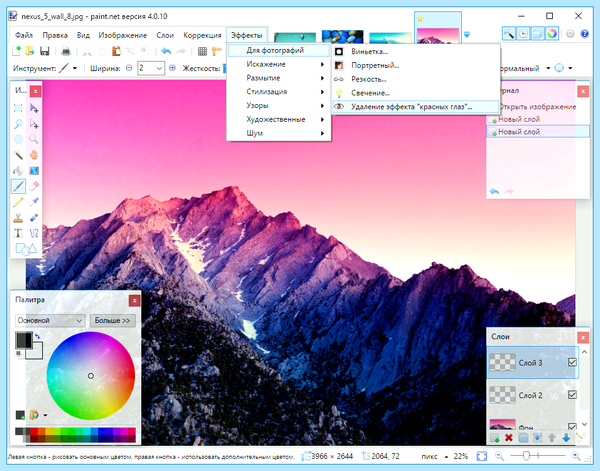Expand the Искажение submenu
This screenshot has width=600, height=471.
tap(279, 64)
